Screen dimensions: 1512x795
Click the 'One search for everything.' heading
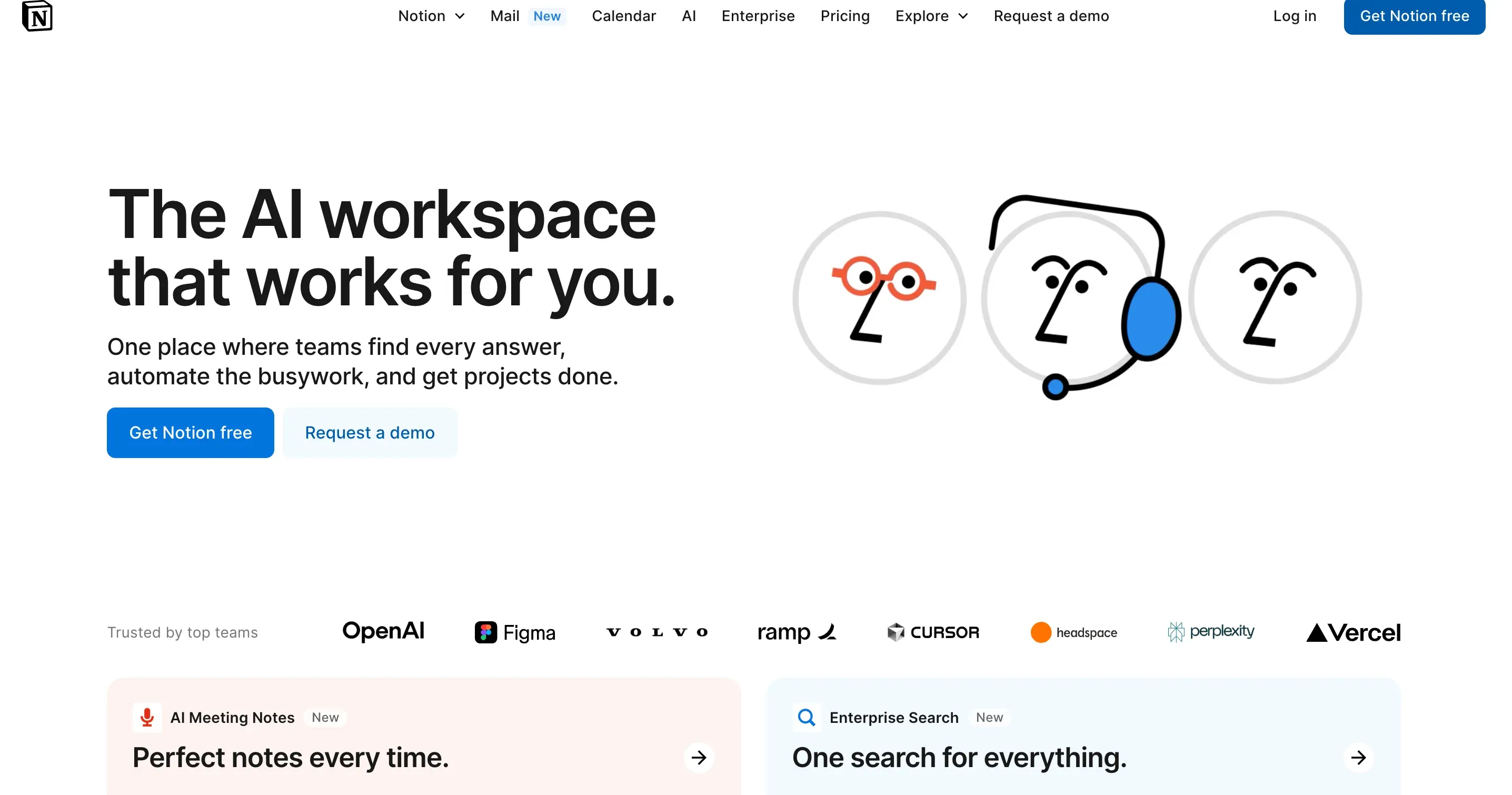point(959,758)
